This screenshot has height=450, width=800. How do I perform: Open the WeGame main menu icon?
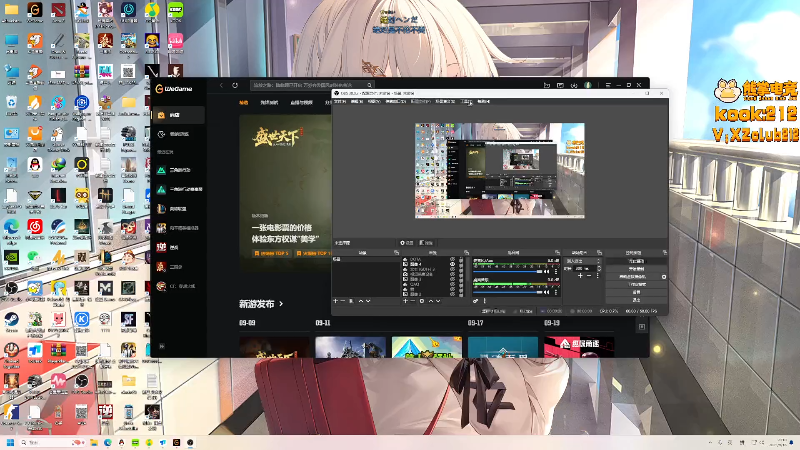[x=608, y=85]
